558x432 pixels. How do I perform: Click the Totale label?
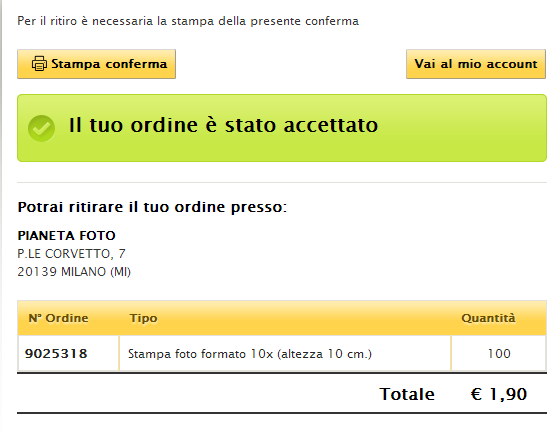click(x=407, y=394)
